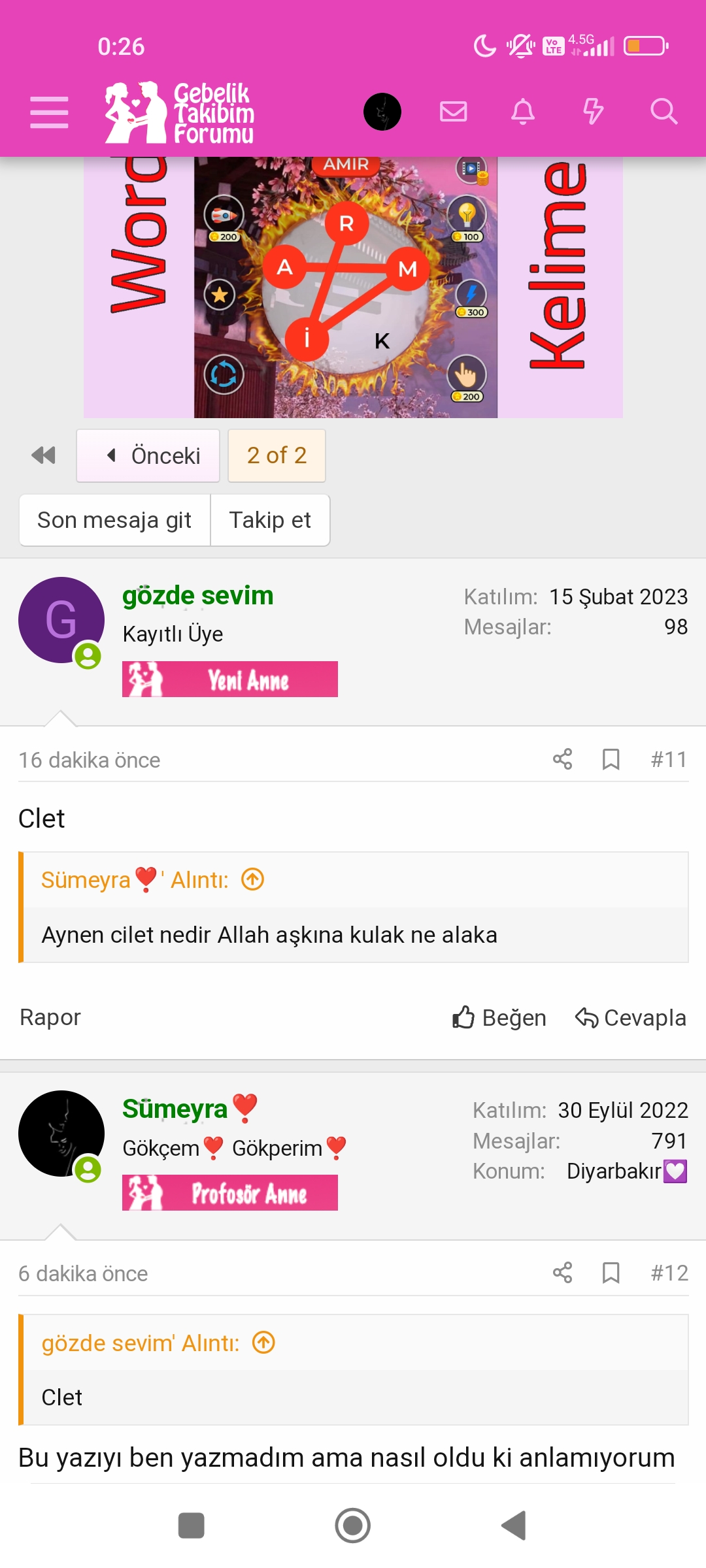Select Son mesaja git
706x1568 pixels.
point(114,520)
